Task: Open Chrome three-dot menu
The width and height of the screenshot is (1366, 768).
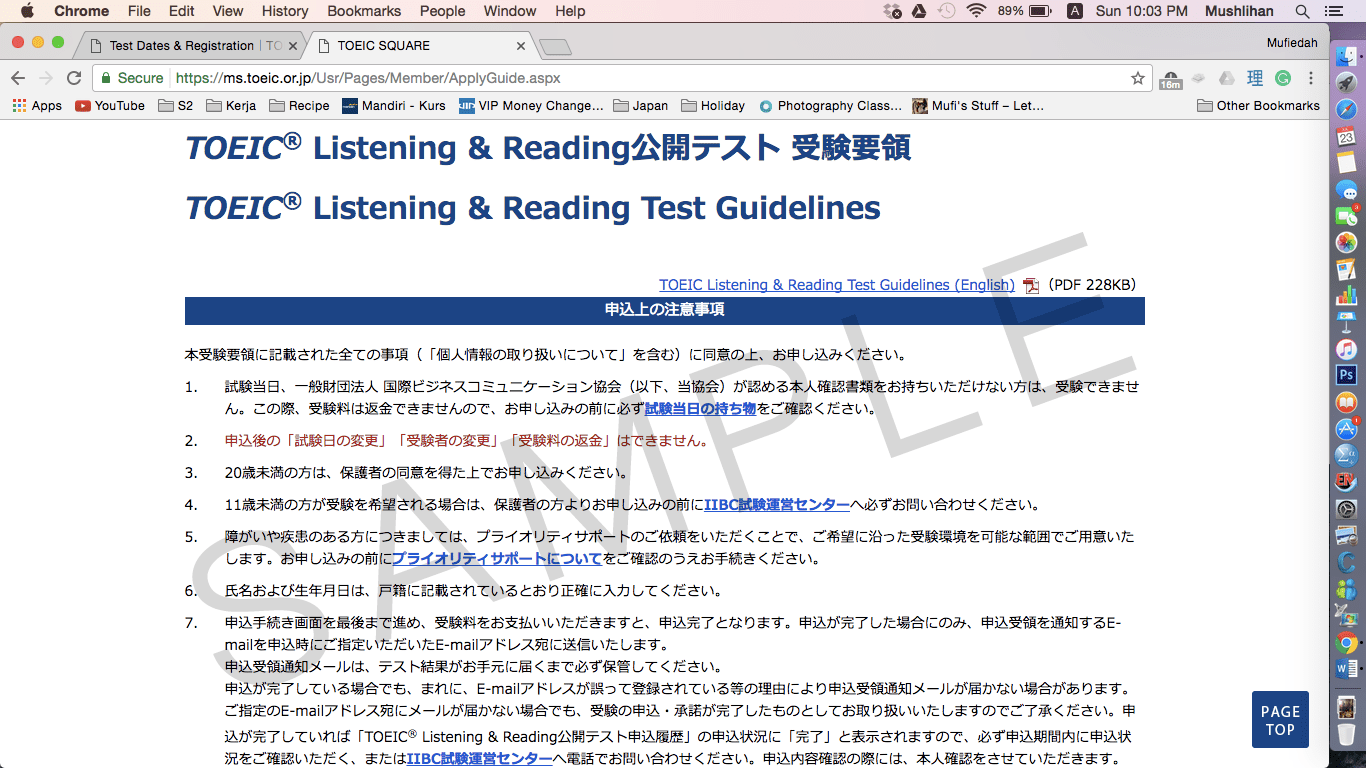Action: pyautogui.click(x=1311, y=78)
